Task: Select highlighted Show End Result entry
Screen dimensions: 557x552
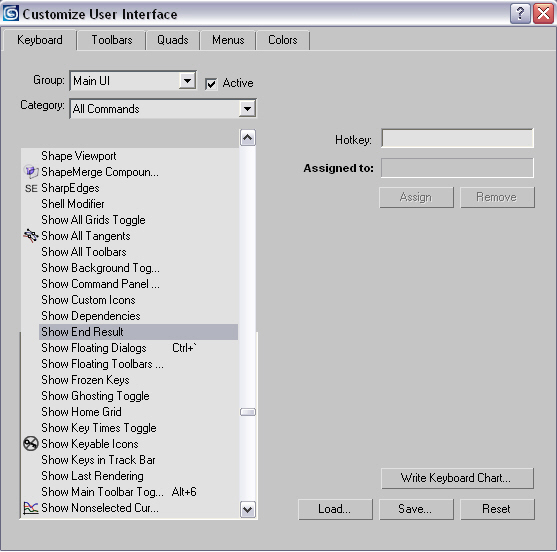Action: 138,332
